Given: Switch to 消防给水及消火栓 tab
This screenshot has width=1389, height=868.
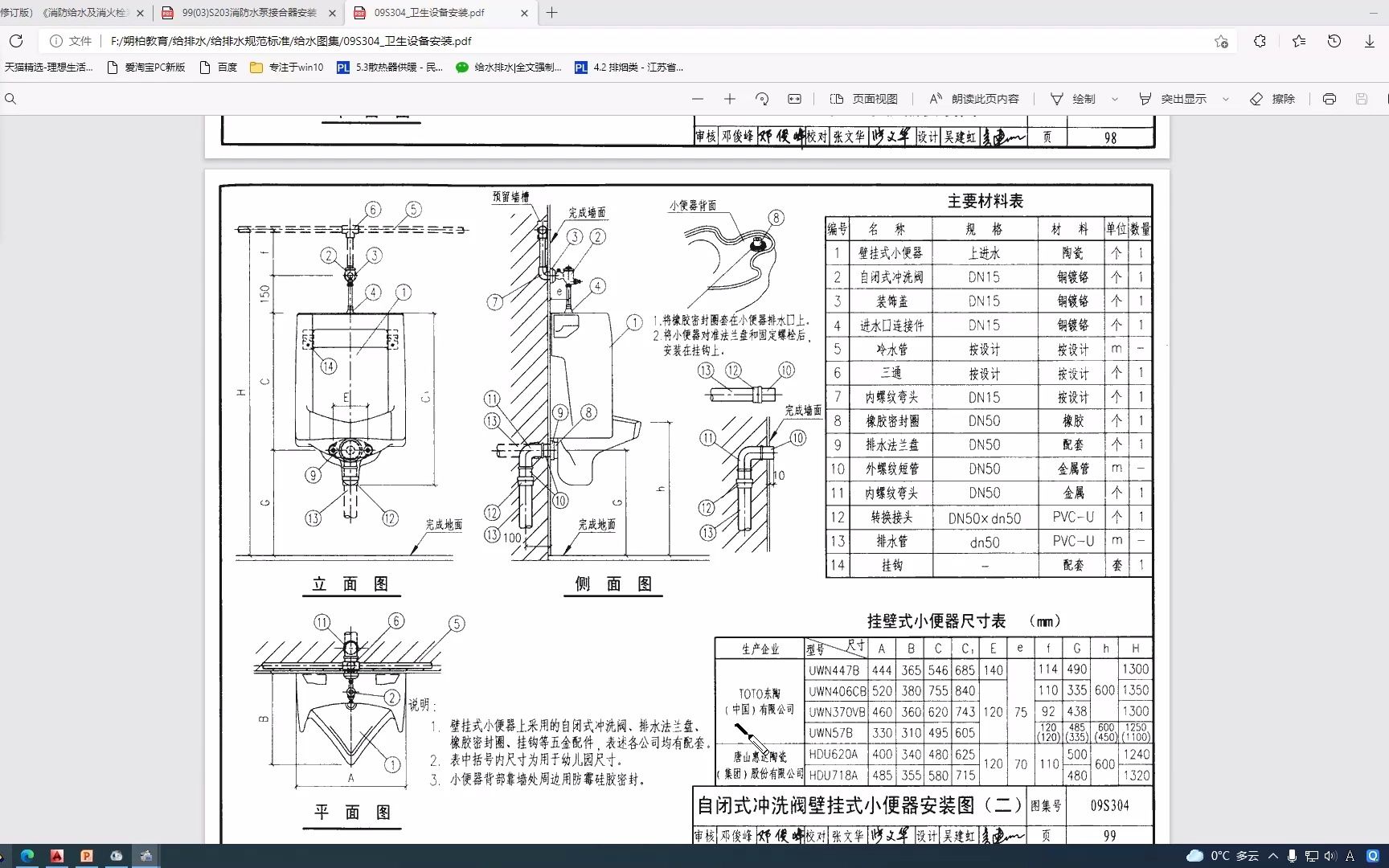Looking at the screenshot, I should point(64,13).
